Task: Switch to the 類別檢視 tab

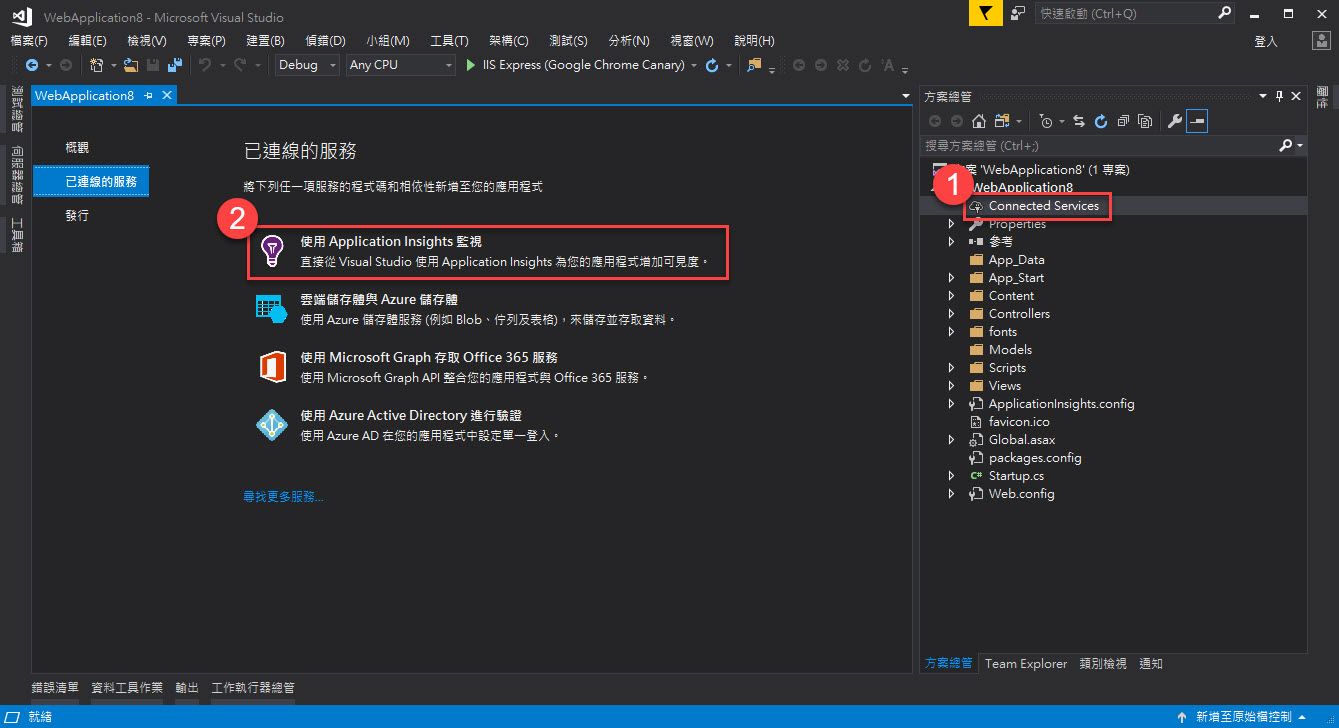Action: click(1103, 664)
